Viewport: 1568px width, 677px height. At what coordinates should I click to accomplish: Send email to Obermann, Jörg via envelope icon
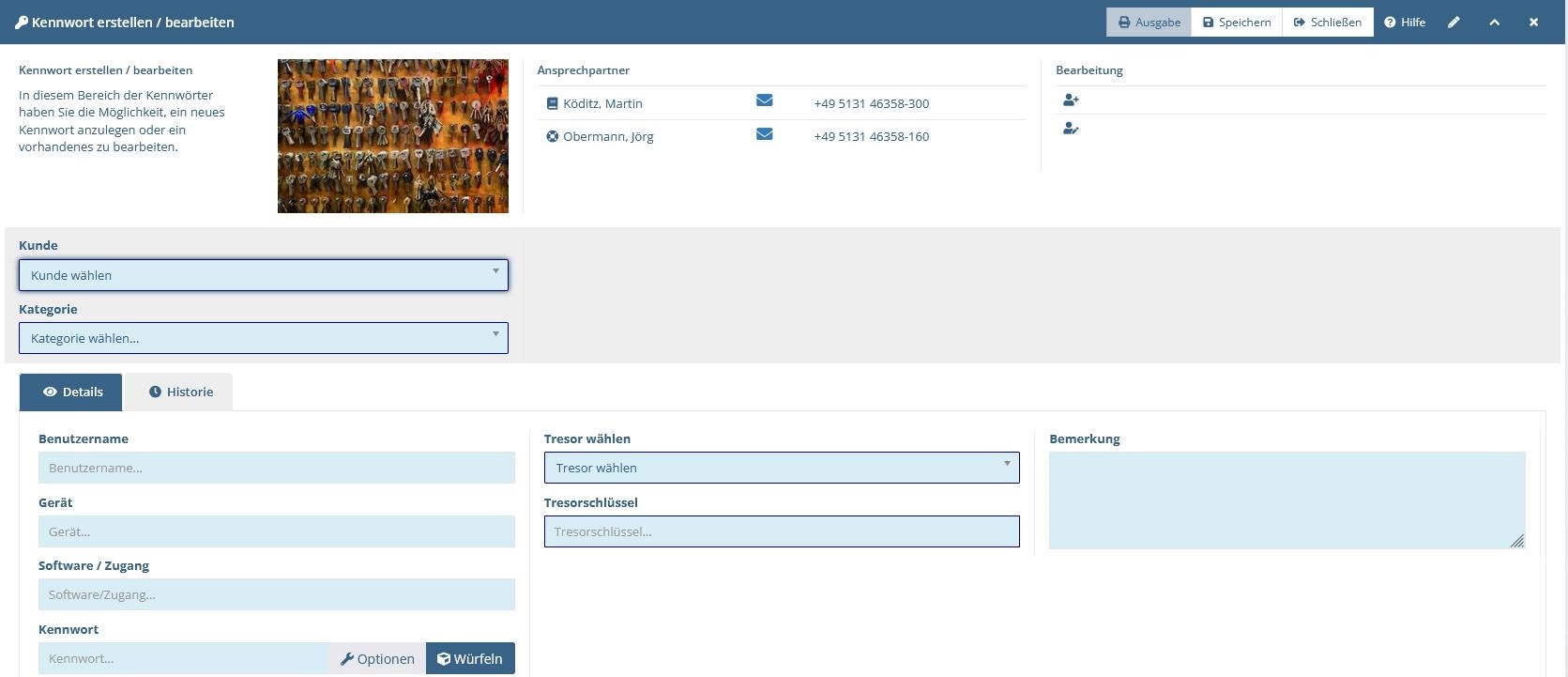tap(765, 133)
